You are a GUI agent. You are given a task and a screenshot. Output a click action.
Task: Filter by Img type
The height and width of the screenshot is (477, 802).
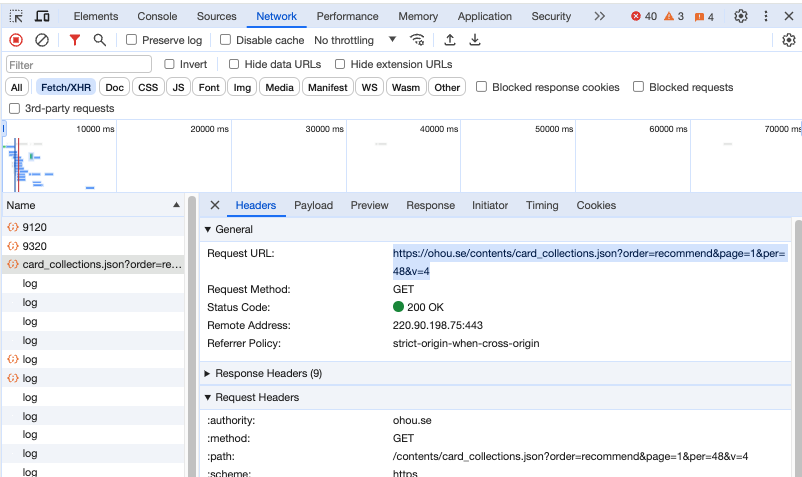(x=242, y=87)
